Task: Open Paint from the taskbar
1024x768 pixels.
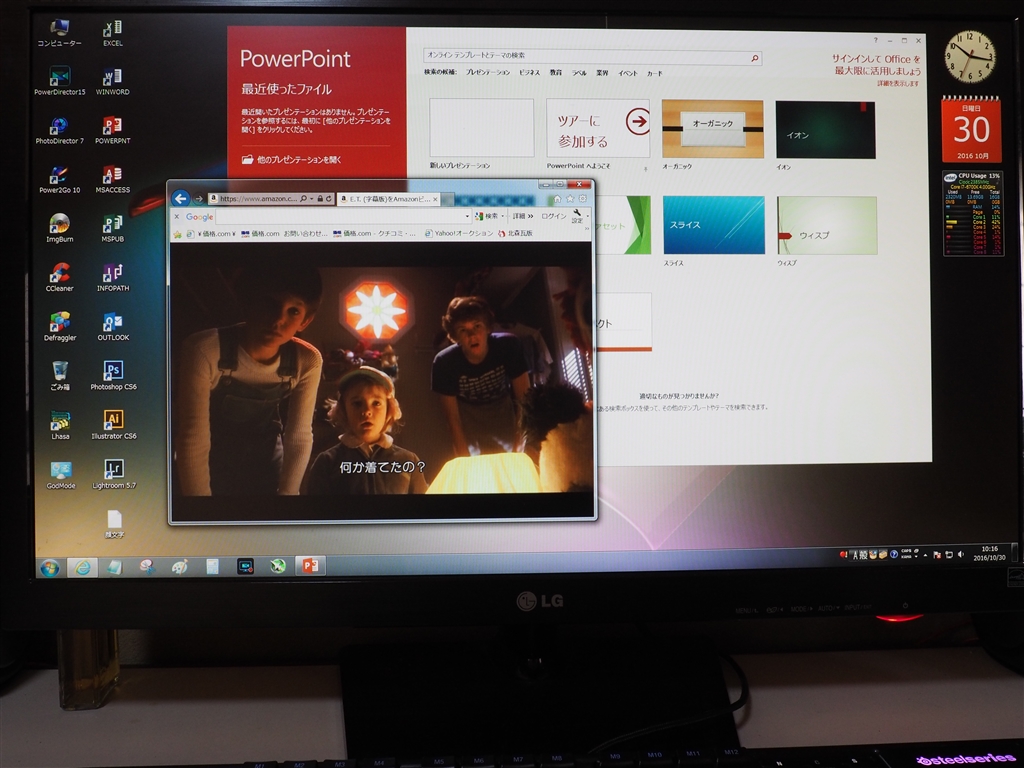Action: coord(180,567)
